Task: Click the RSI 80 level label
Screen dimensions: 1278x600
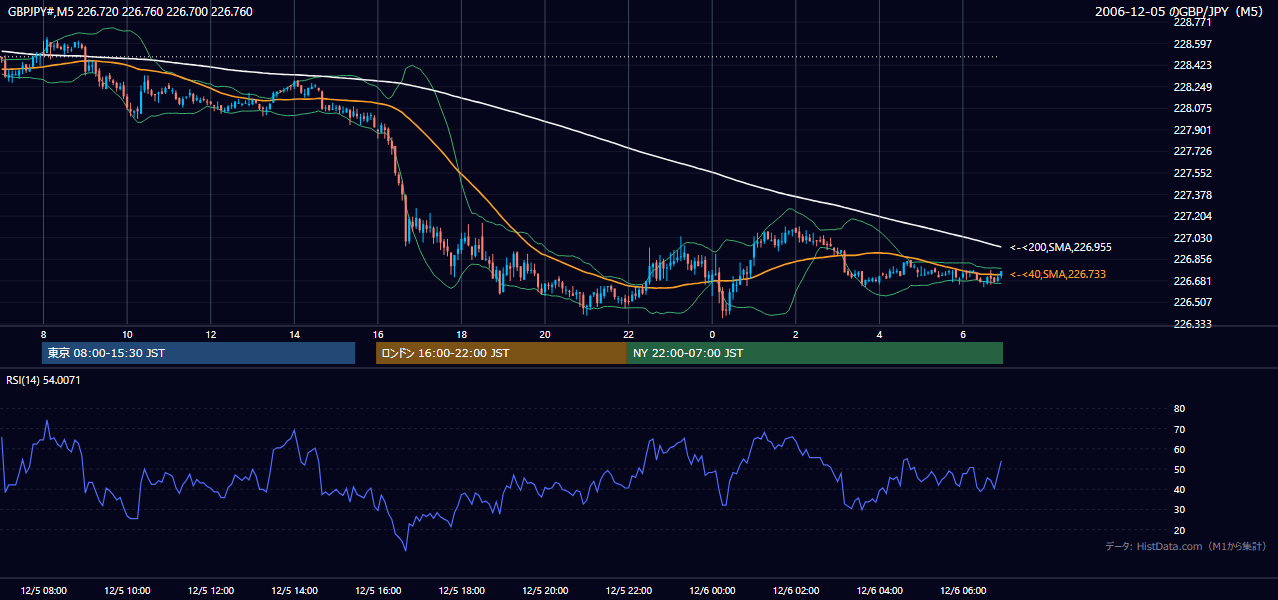Action: pos(1179,409)
